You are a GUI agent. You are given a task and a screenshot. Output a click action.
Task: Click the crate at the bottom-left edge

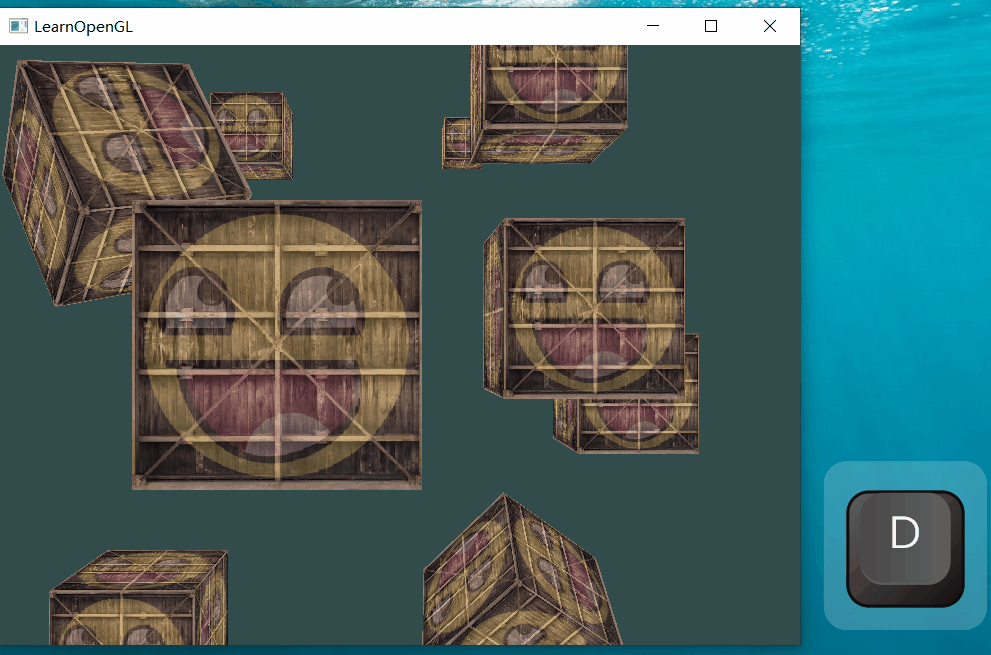[135, 600]
